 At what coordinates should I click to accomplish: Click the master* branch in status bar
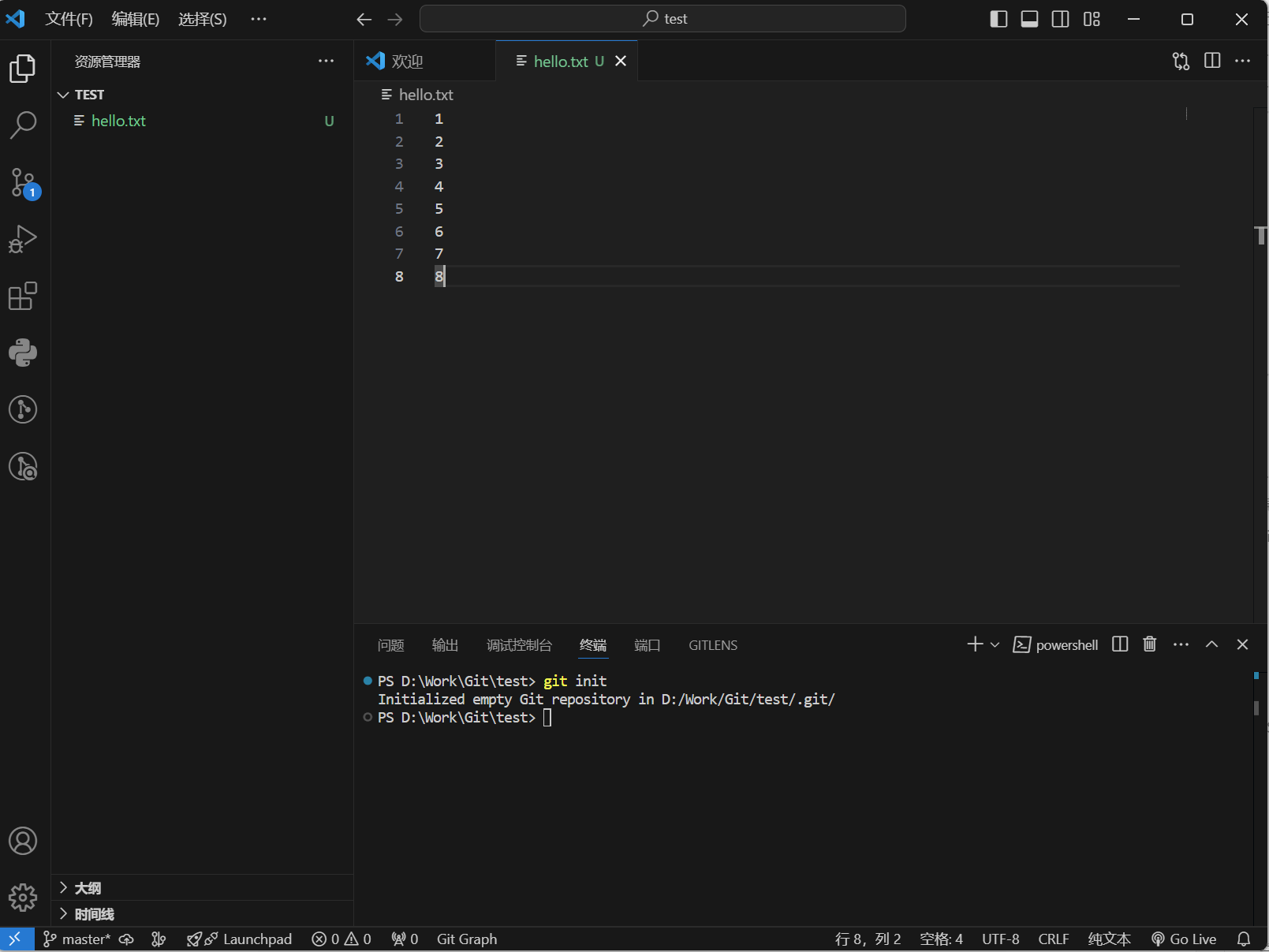click(x=77, y=939)
